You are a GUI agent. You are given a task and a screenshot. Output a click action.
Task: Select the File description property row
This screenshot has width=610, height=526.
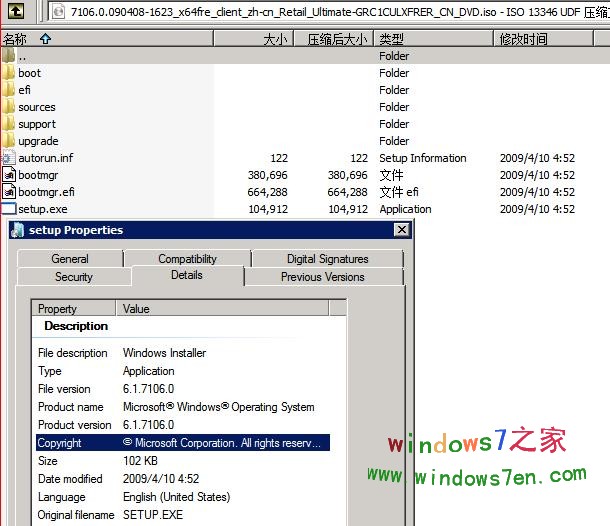pos(183,353)
